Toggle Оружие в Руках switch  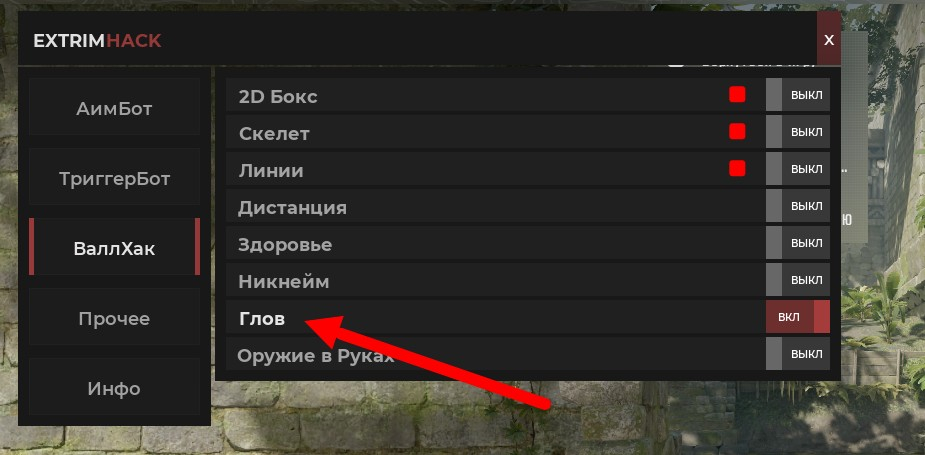point(798,354)
